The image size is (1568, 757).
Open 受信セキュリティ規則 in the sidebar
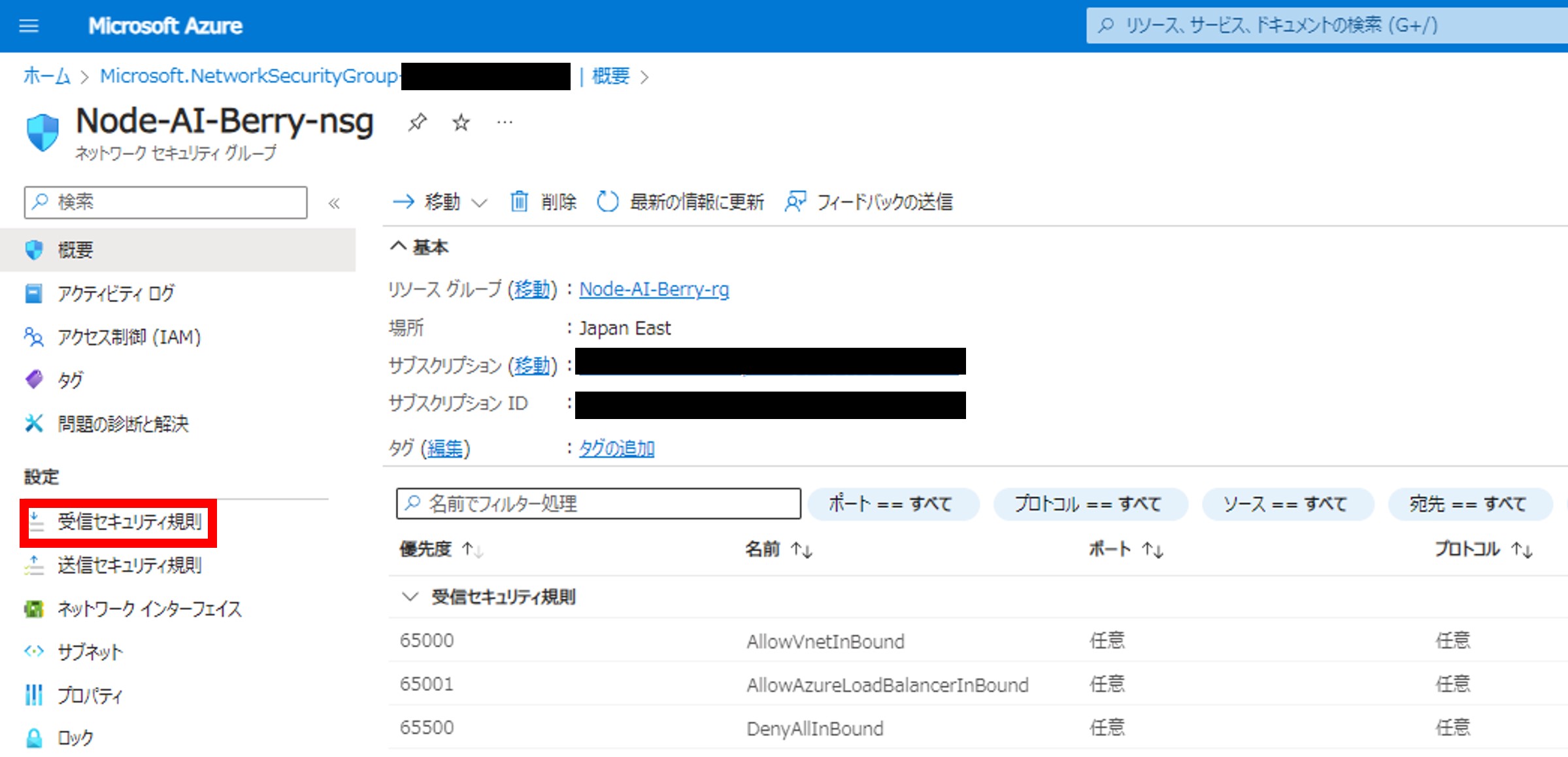click(x=129, y=522)
